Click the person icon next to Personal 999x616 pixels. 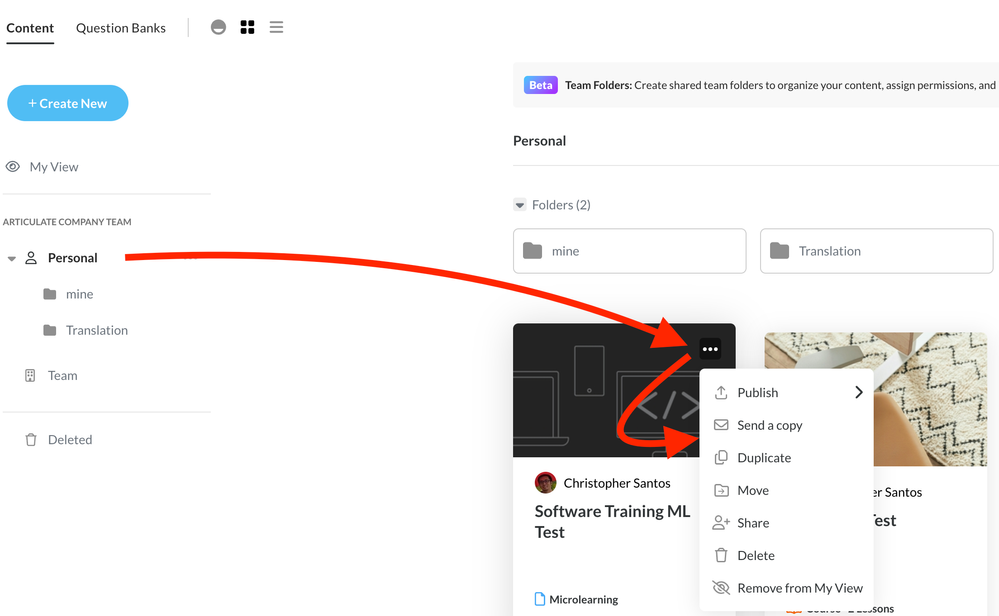[x=31, y=258]
